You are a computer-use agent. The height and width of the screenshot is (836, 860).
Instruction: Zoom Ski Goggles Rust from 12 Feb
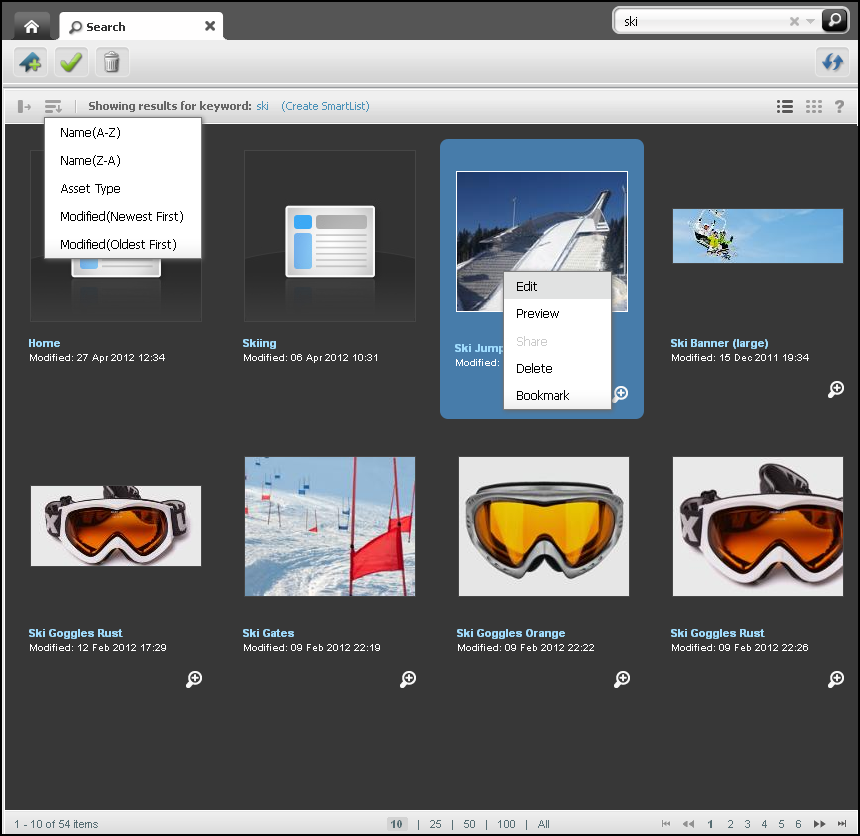194,679
